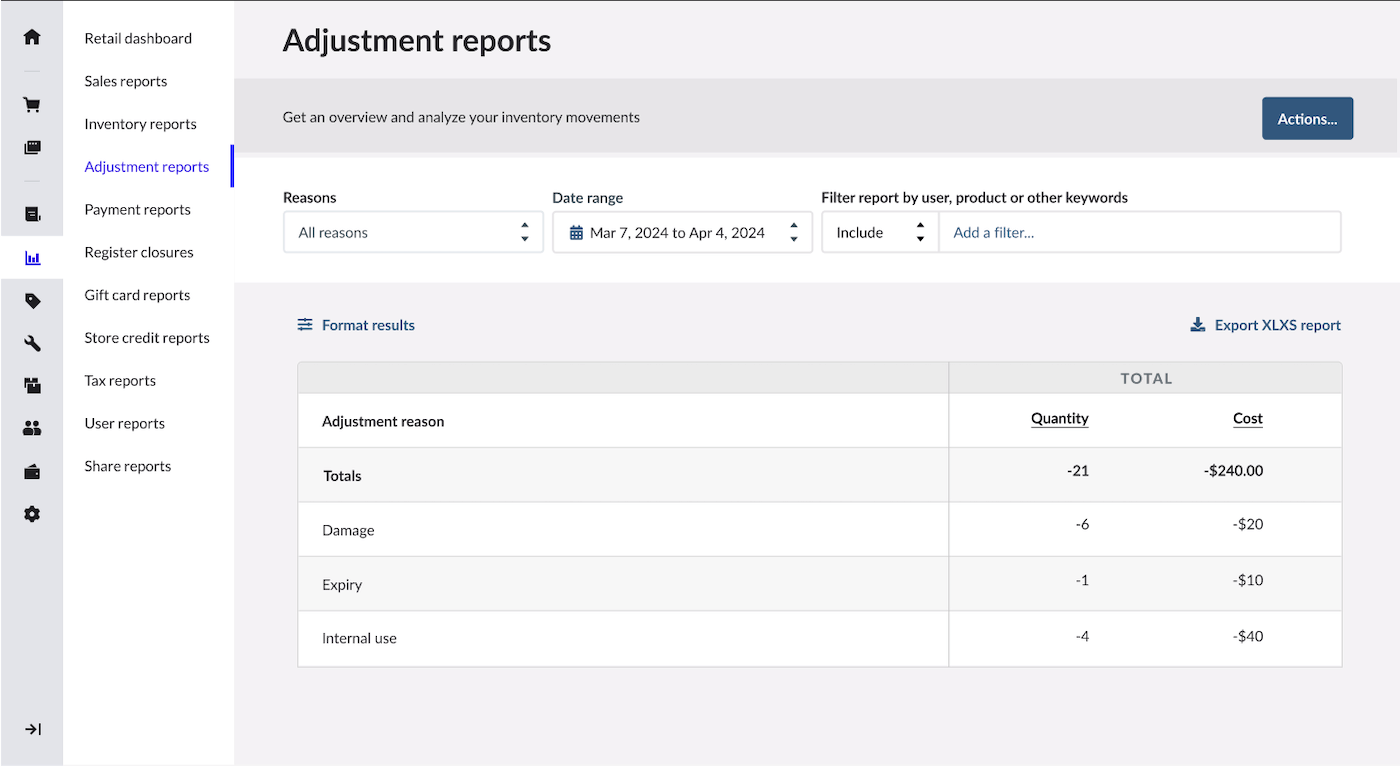Open the shopping cart icon
Viewport: 1400px width, 766px height.
32,105
